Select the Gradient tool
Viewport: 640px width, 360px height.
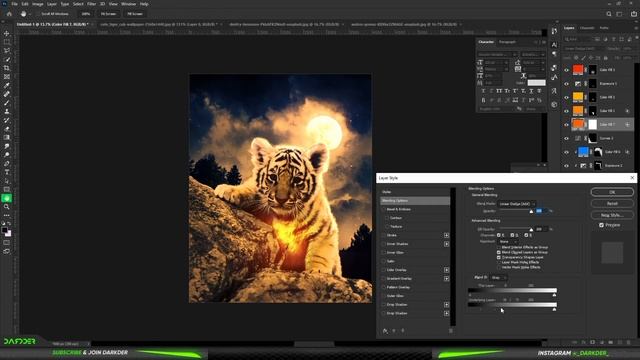(7, 138)
